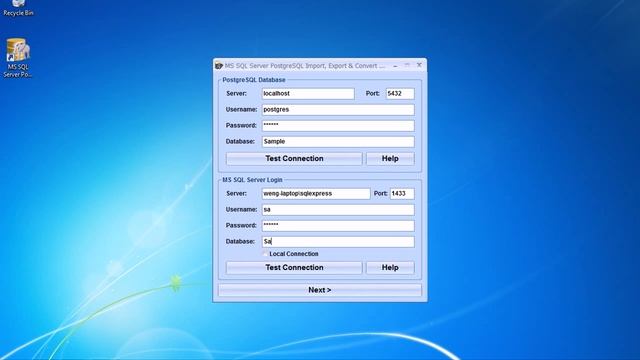Select the MS SQL Server PostgreSQL desktop shortcut
Image resolution: width=640 pixels, height=360 pixels.
pos(18,58)
